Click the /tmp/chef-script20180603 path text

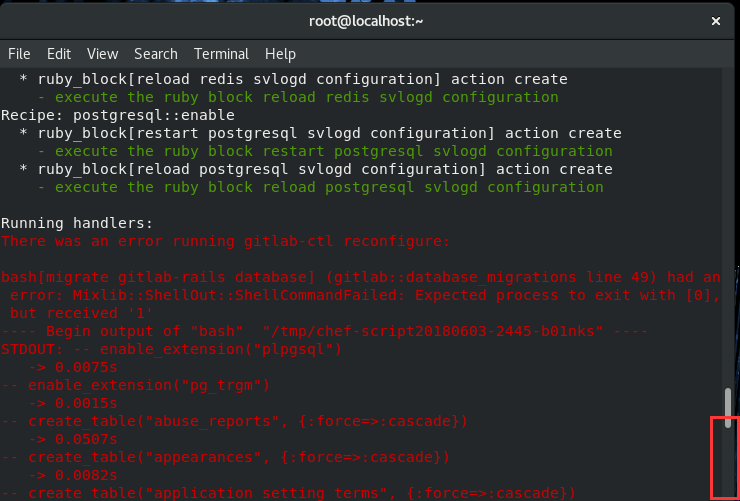[433, 331]
